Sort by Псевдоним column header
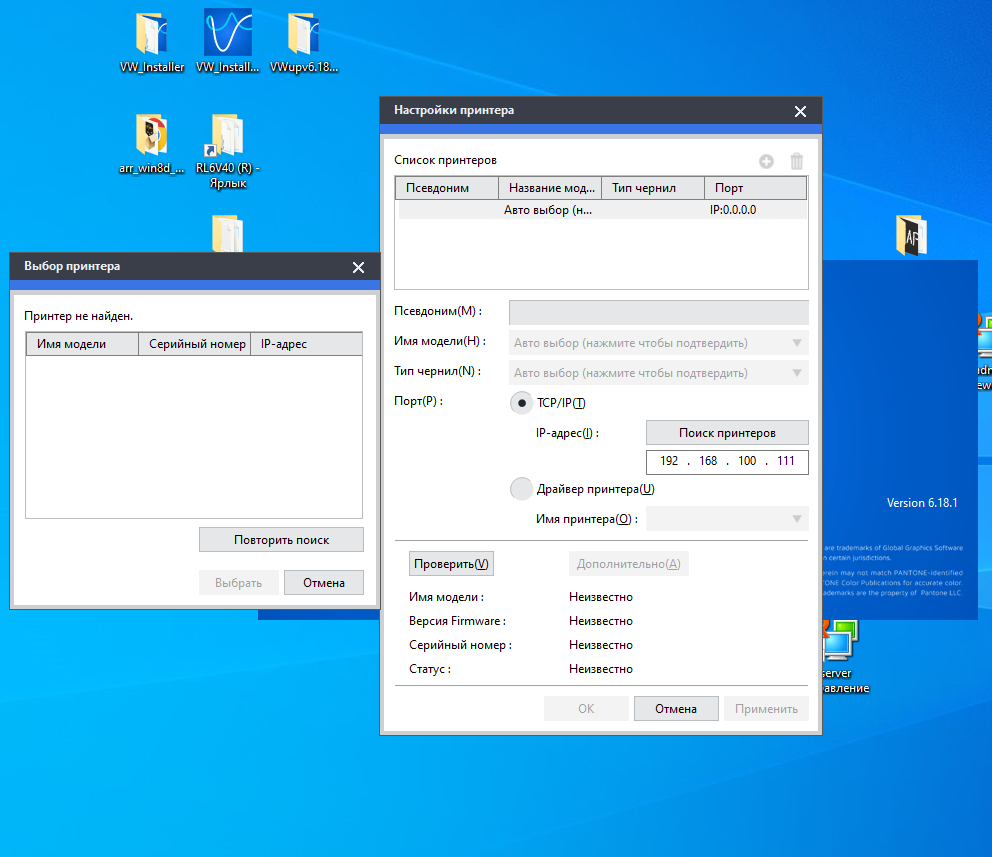Image resolution: width=992 pixels, height=857 pixels. click(447, 188)
